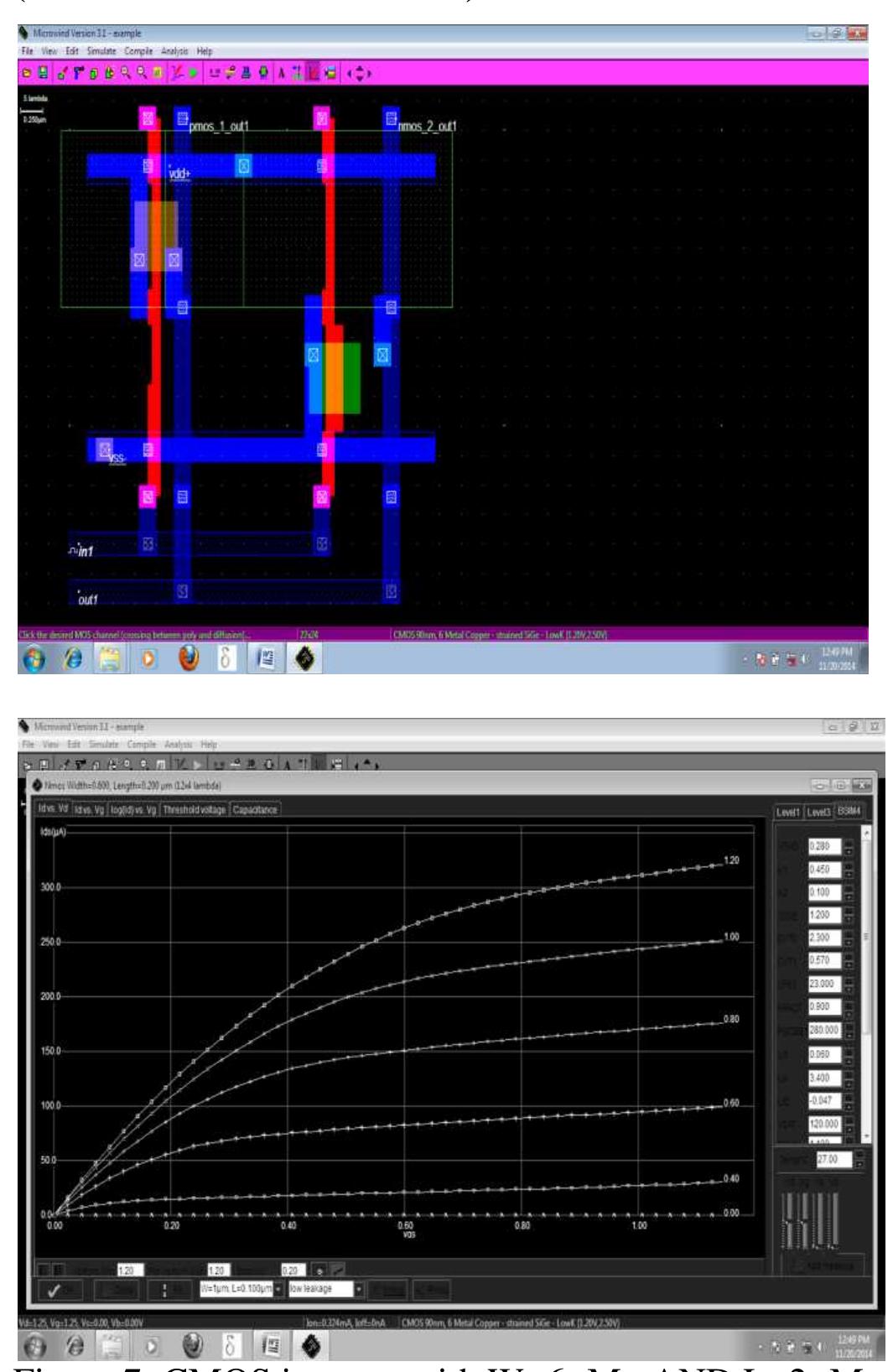Select Zoom Out magnifier in upper toolbar

[x=141, y=73]
